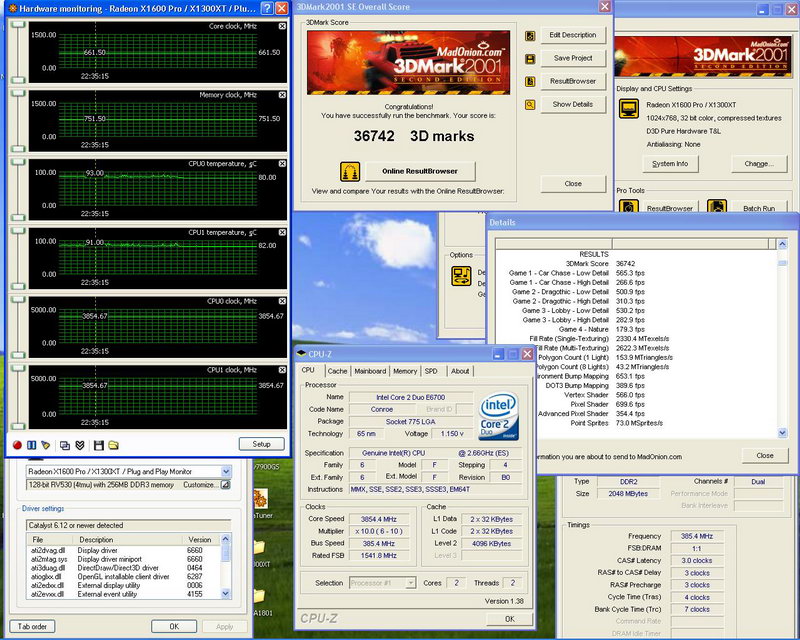Click the double down-chevron icon in monitoring toolbar
The width and height of the screenshot is (800, 640).
click(x=80, y=445)
